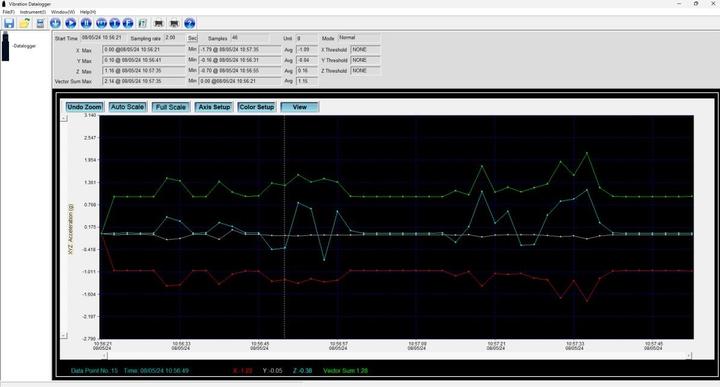Screen dimensions: 720x387
Task: Click the 10:57:21 time axis label
Action: point(496,346)
